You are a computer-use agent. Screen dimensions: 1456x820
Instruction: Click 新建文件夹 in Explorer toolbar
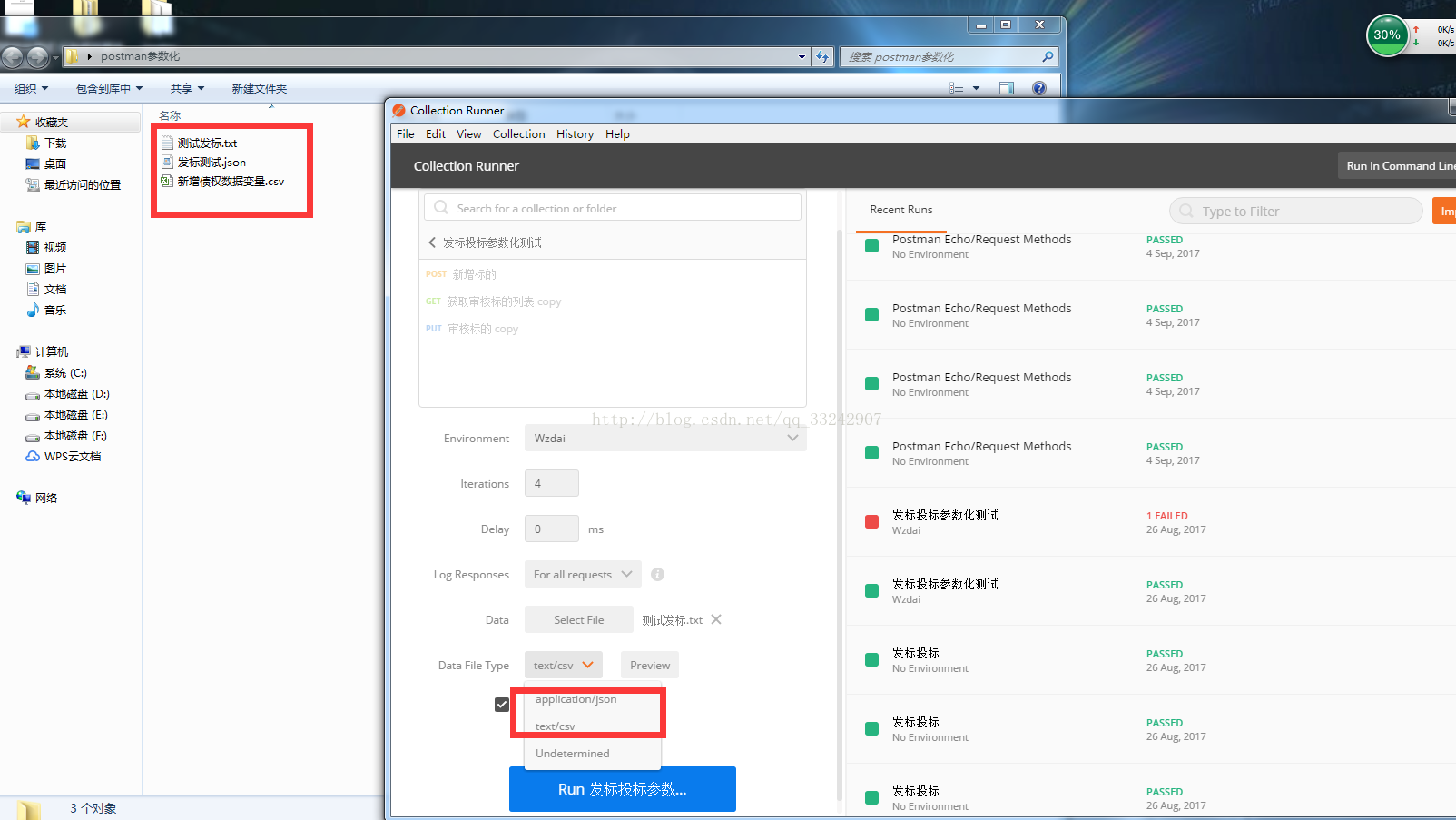pos(259,88)
